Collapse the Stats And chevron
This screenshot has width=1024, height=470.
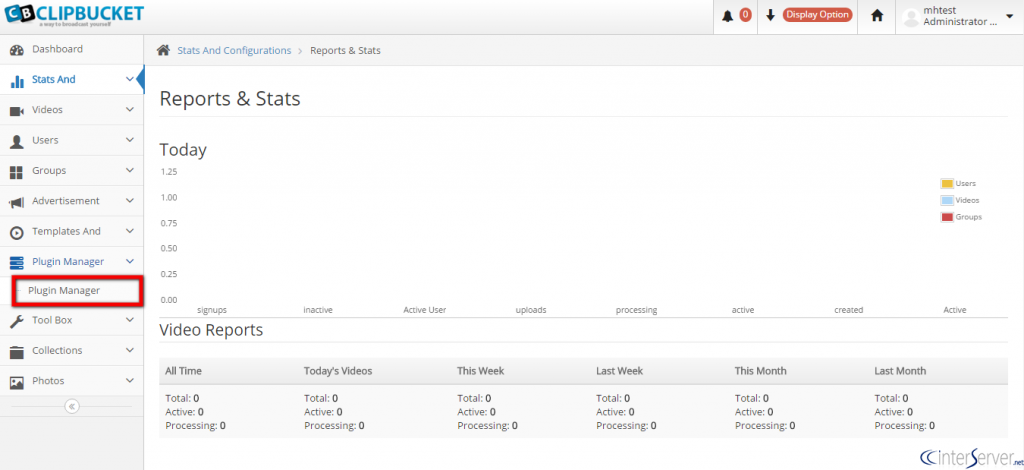click(x=129, y=79)
